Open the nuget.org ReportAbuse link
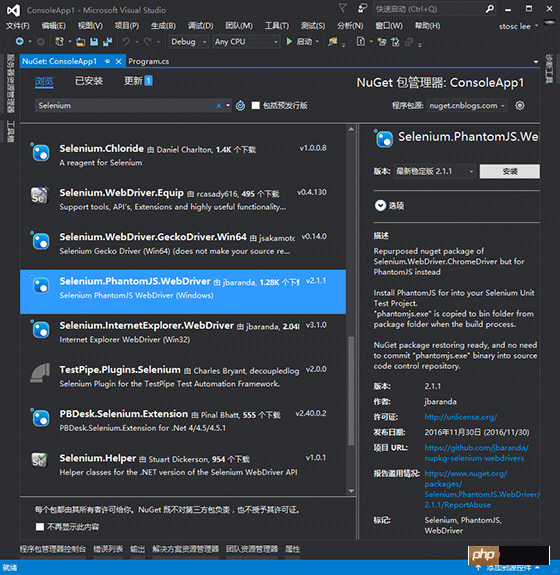560x575 pixels. (x=482, y=489)
